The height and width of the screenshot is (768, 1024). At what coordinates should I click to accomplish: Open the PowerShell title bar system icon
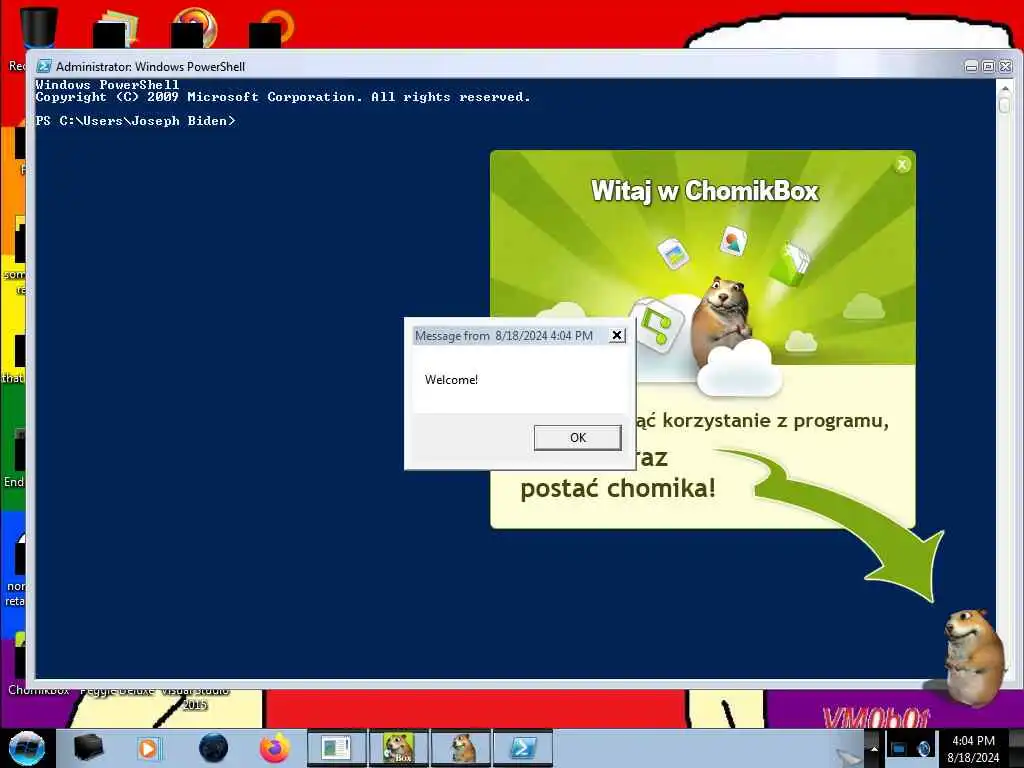(x=44, y=66)
